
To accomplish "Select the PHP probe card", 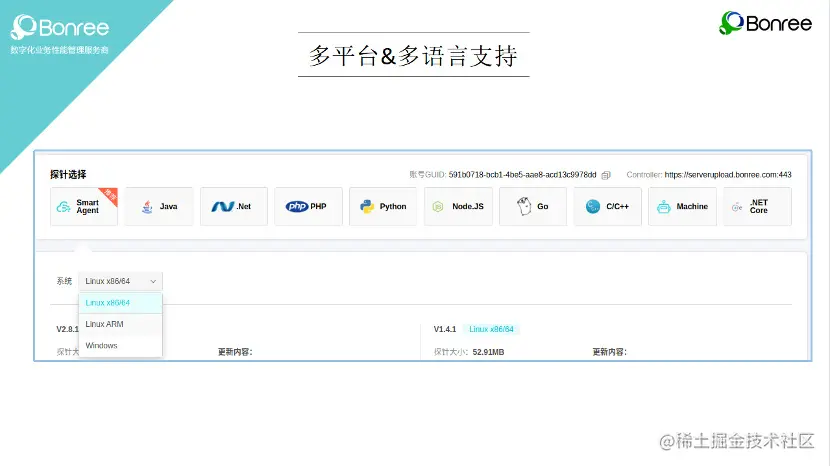I will (308, 207).
